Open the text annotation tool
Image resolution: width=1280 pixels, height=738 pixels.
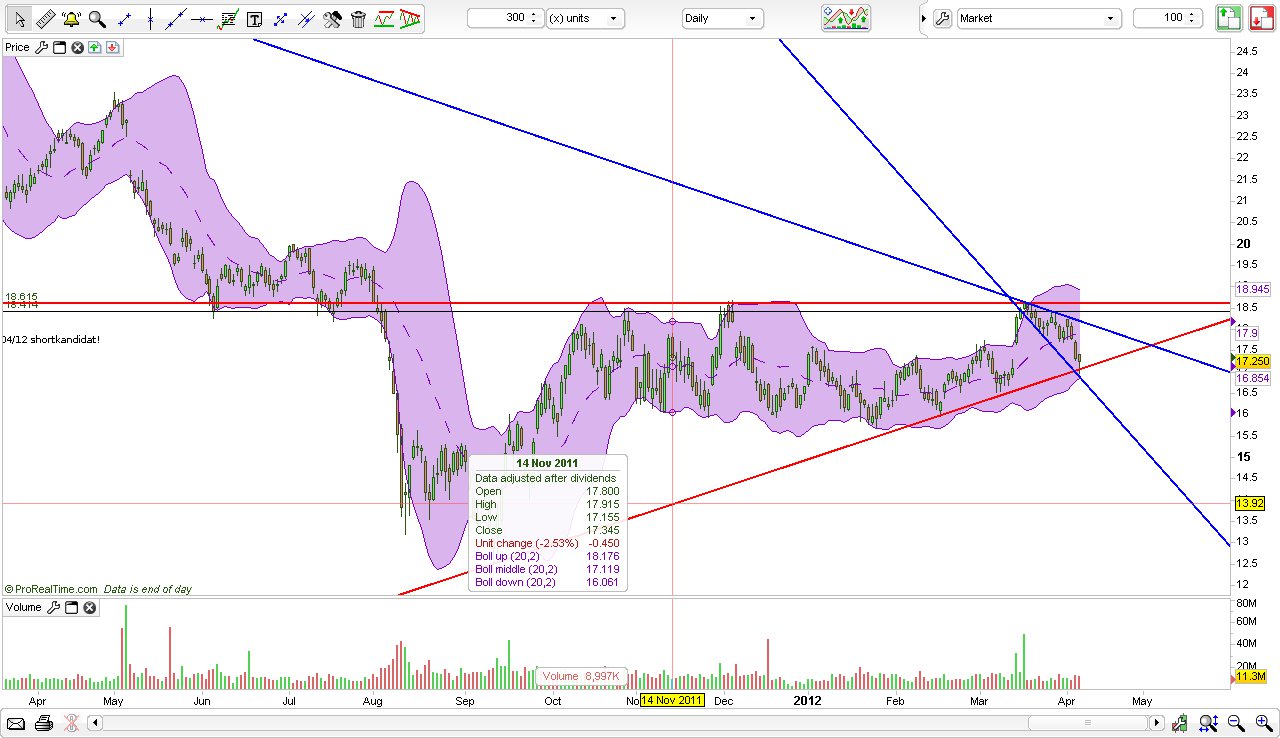[x=252, y=17]
